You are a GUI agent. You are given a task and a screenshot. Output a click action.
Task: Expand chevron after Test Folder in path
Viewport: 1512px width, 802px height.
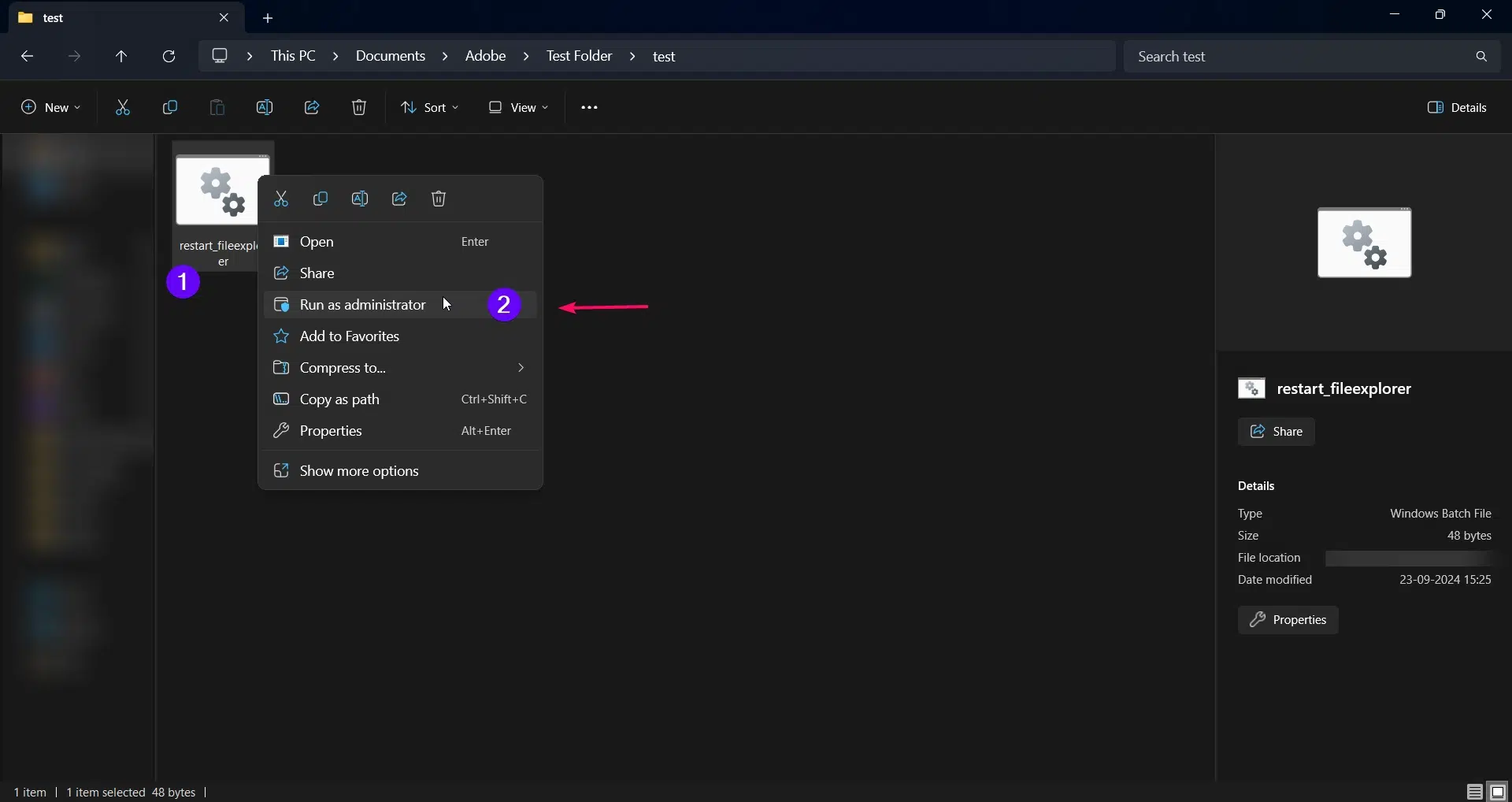tap(632, 56)
